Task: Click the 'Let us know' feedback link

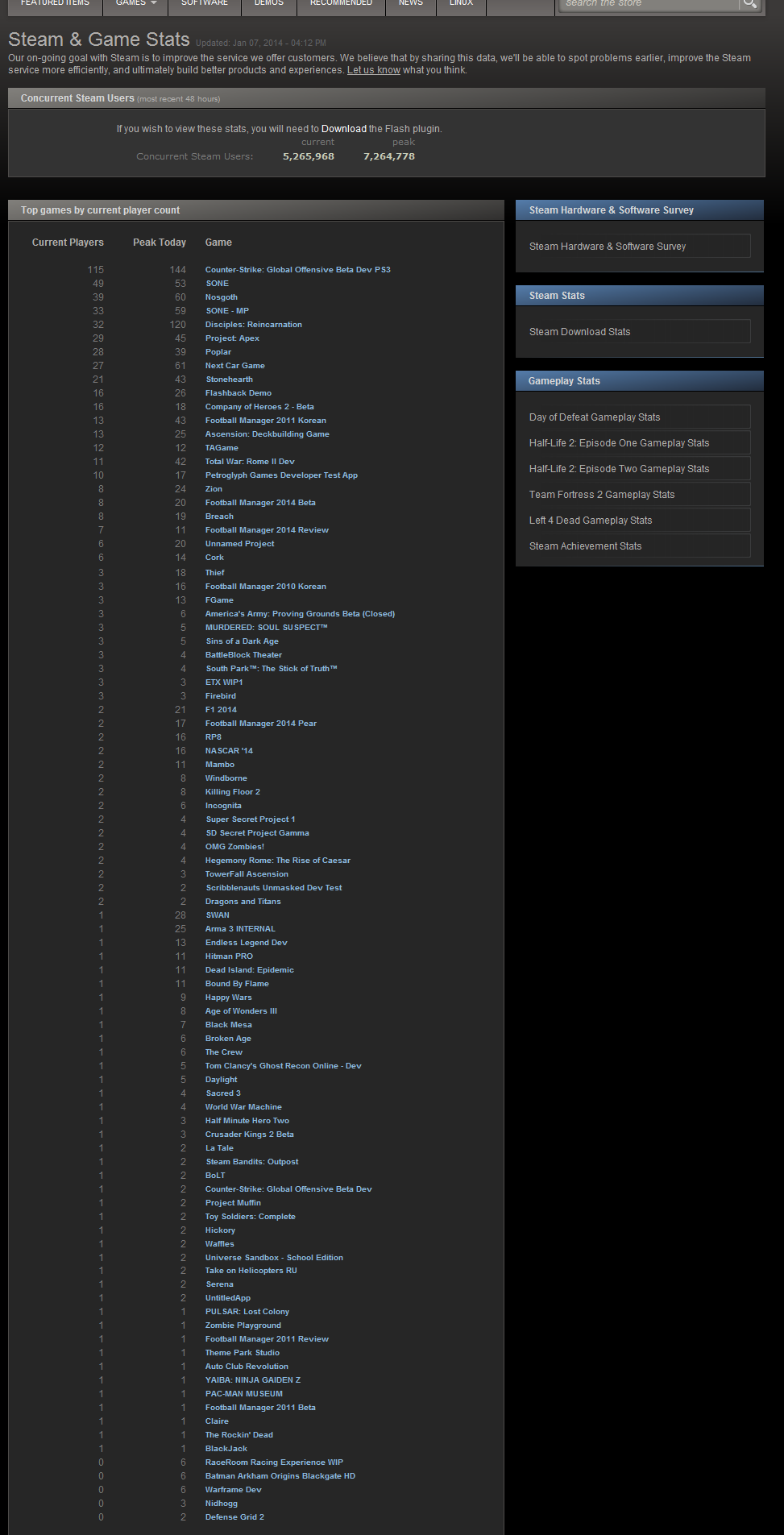Action: click(x=373, y=70)
